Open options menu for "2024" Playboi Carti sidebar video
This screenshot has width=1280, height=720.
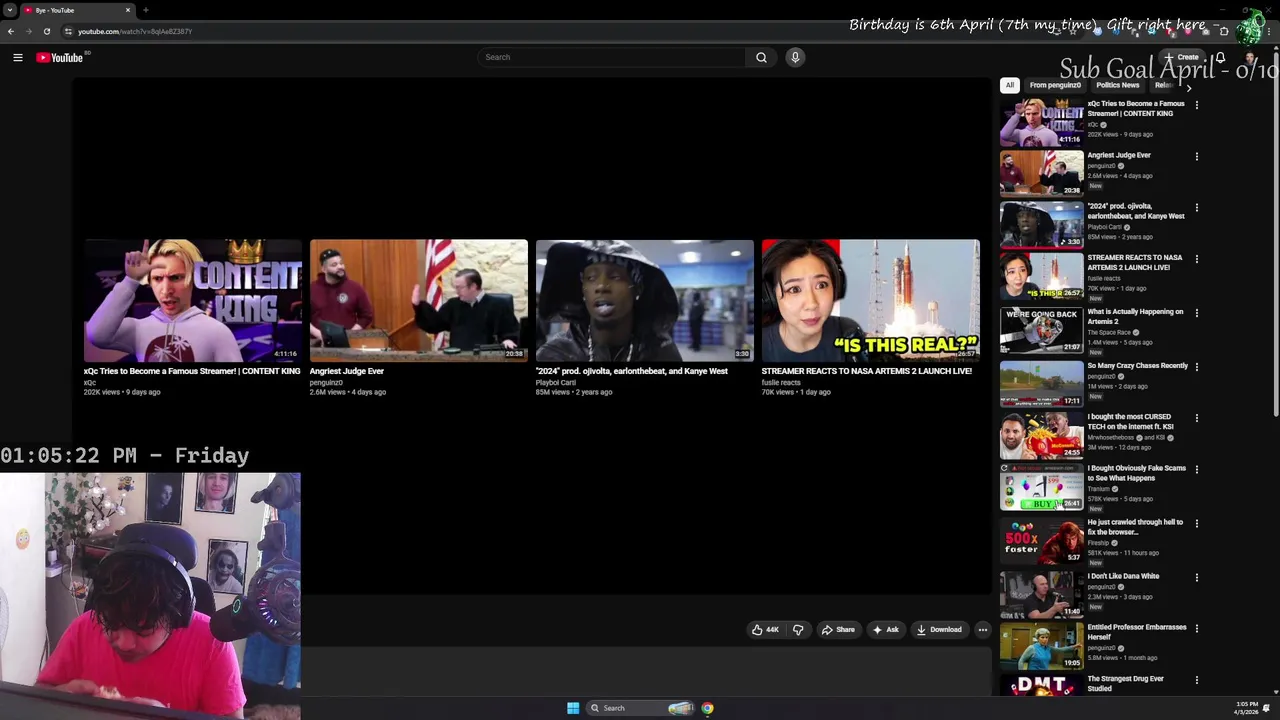[x=1196, y=208]
